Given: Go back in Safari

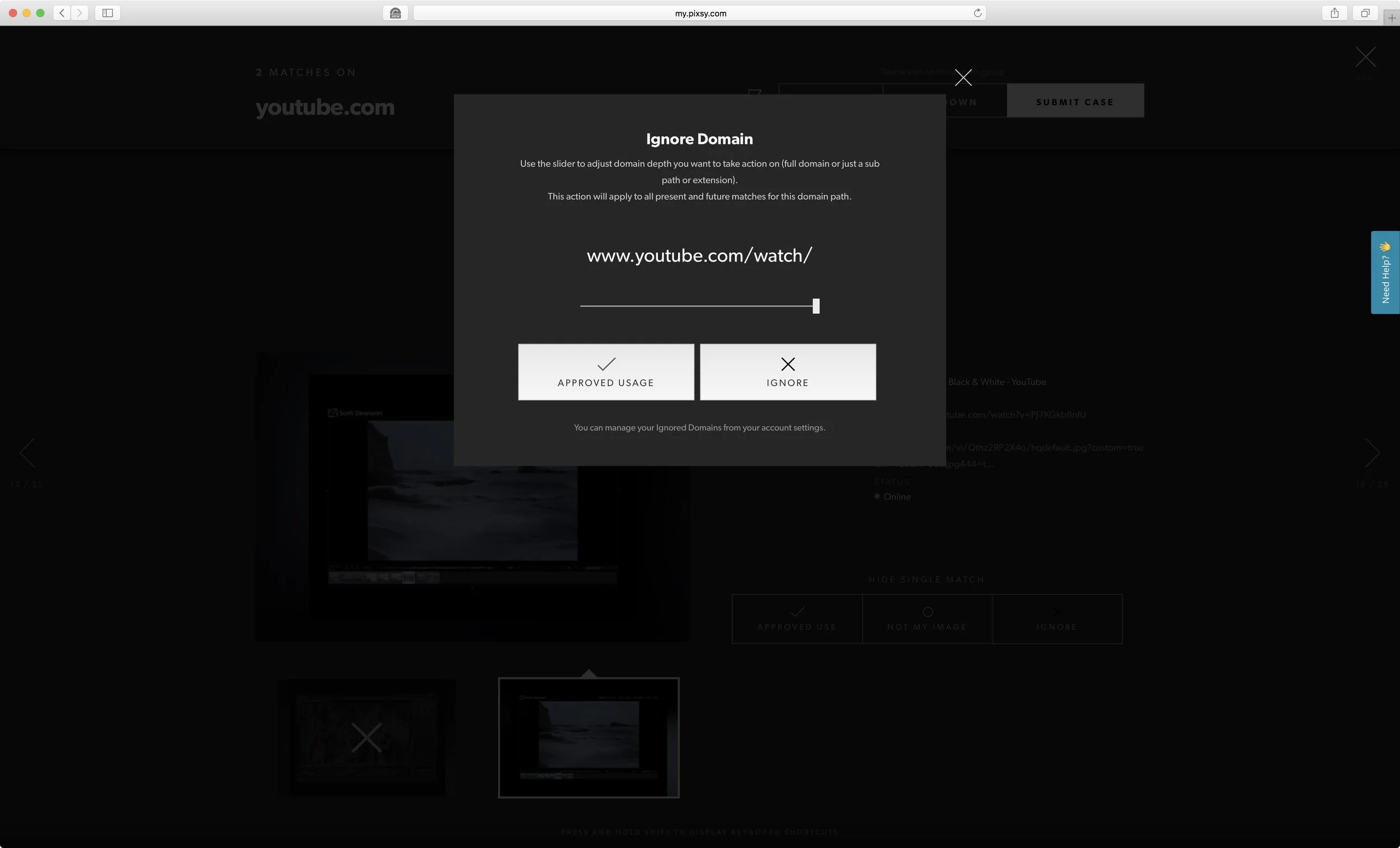Looking at the screenshot, I should pos(62,13).
